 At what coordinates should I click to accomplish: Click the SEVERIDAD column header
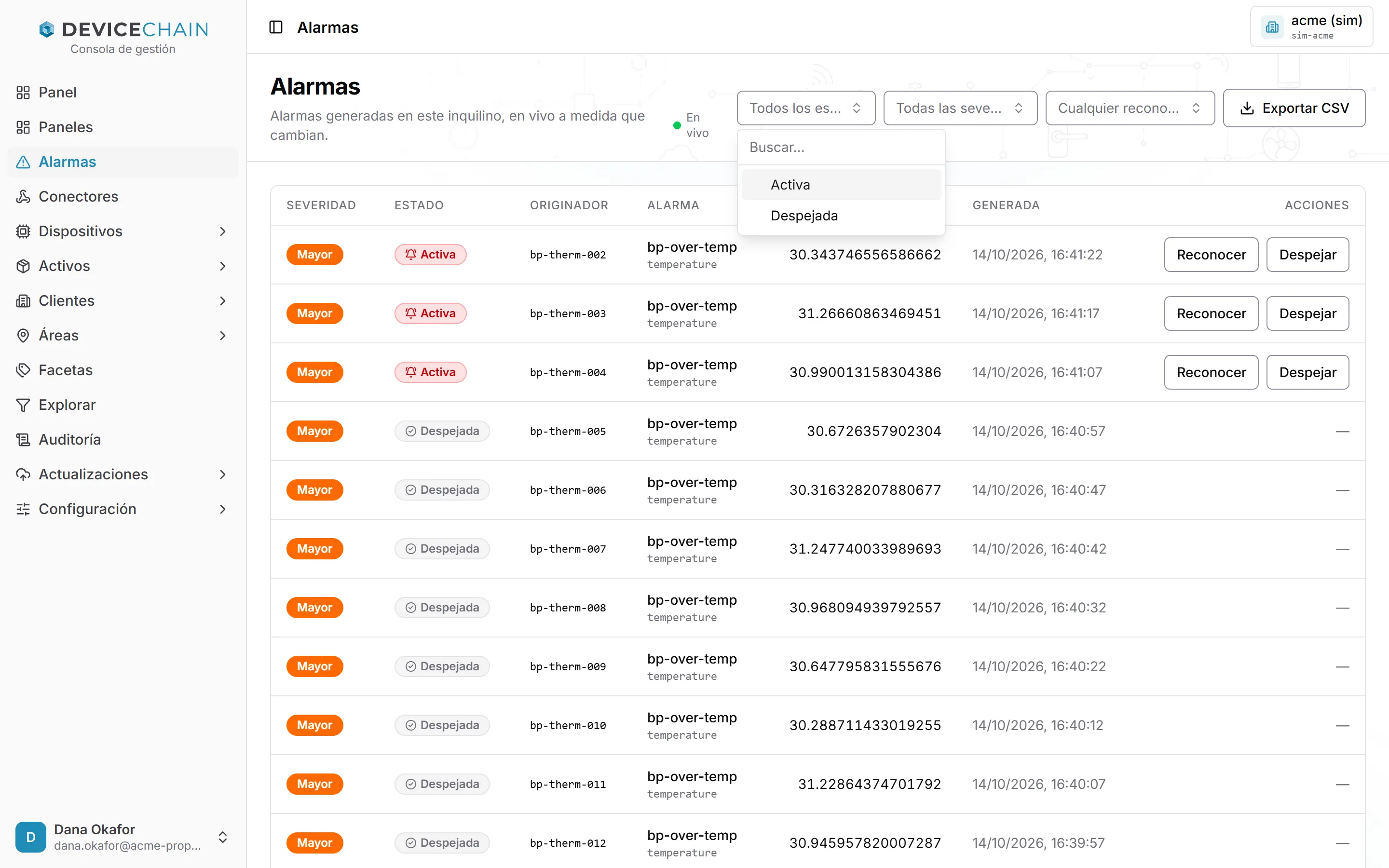[321, 205]
